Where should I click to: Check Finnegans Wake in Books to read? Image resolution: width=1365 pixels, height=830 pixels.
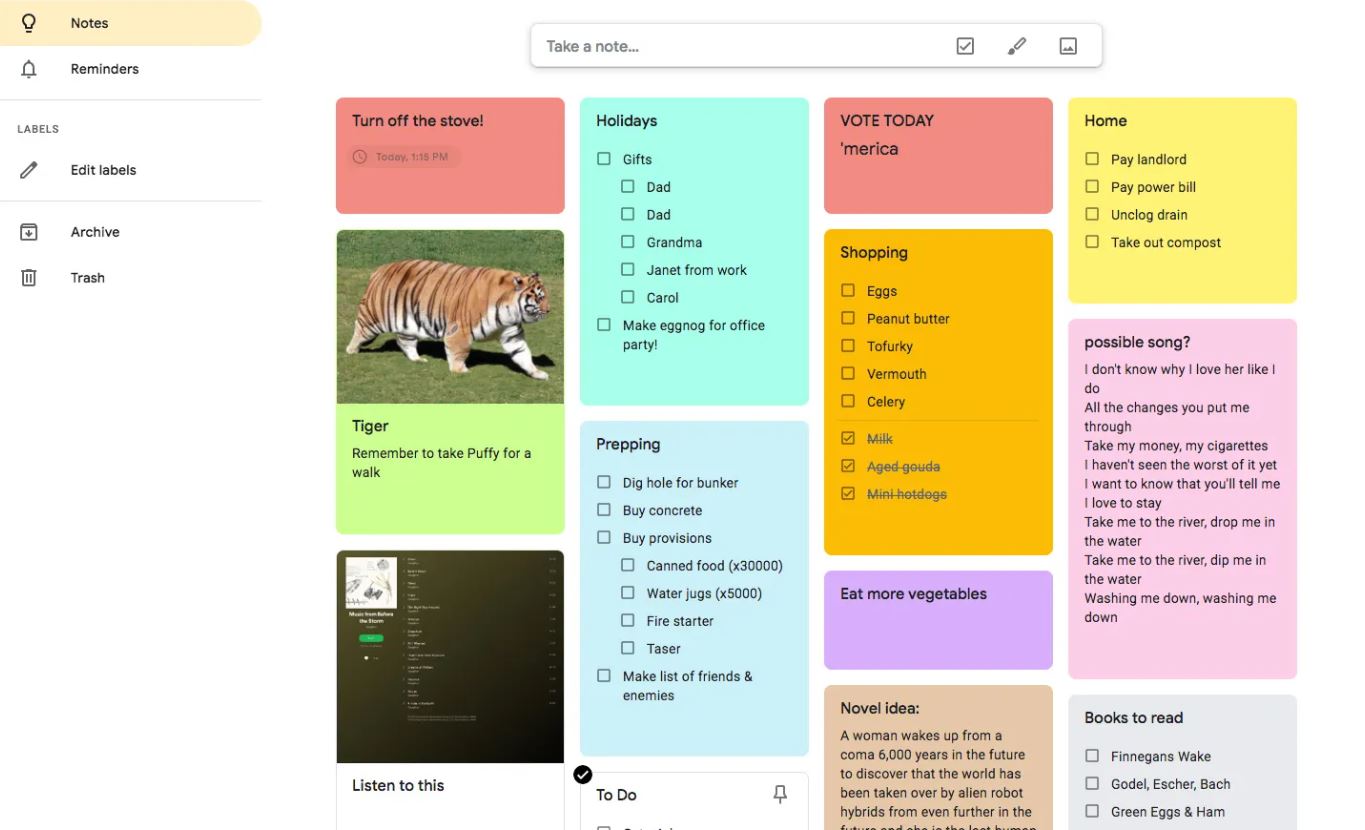1092,756
